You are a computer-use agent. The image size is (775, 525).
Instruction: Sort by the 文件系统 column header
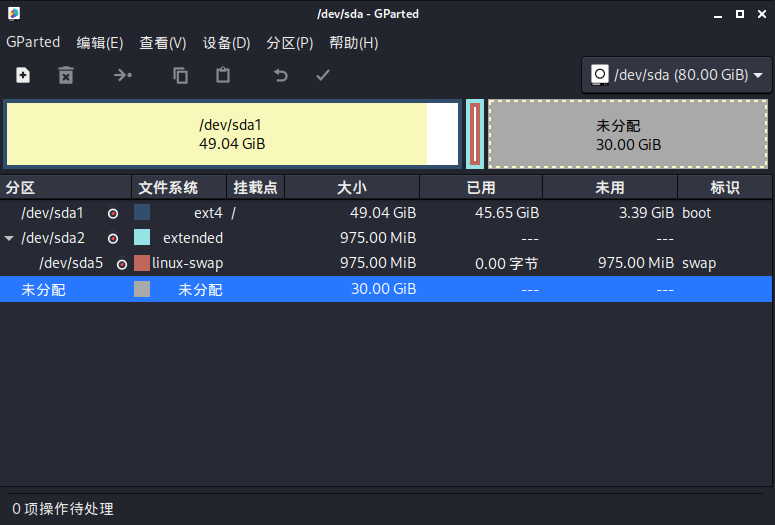[179, 187]
